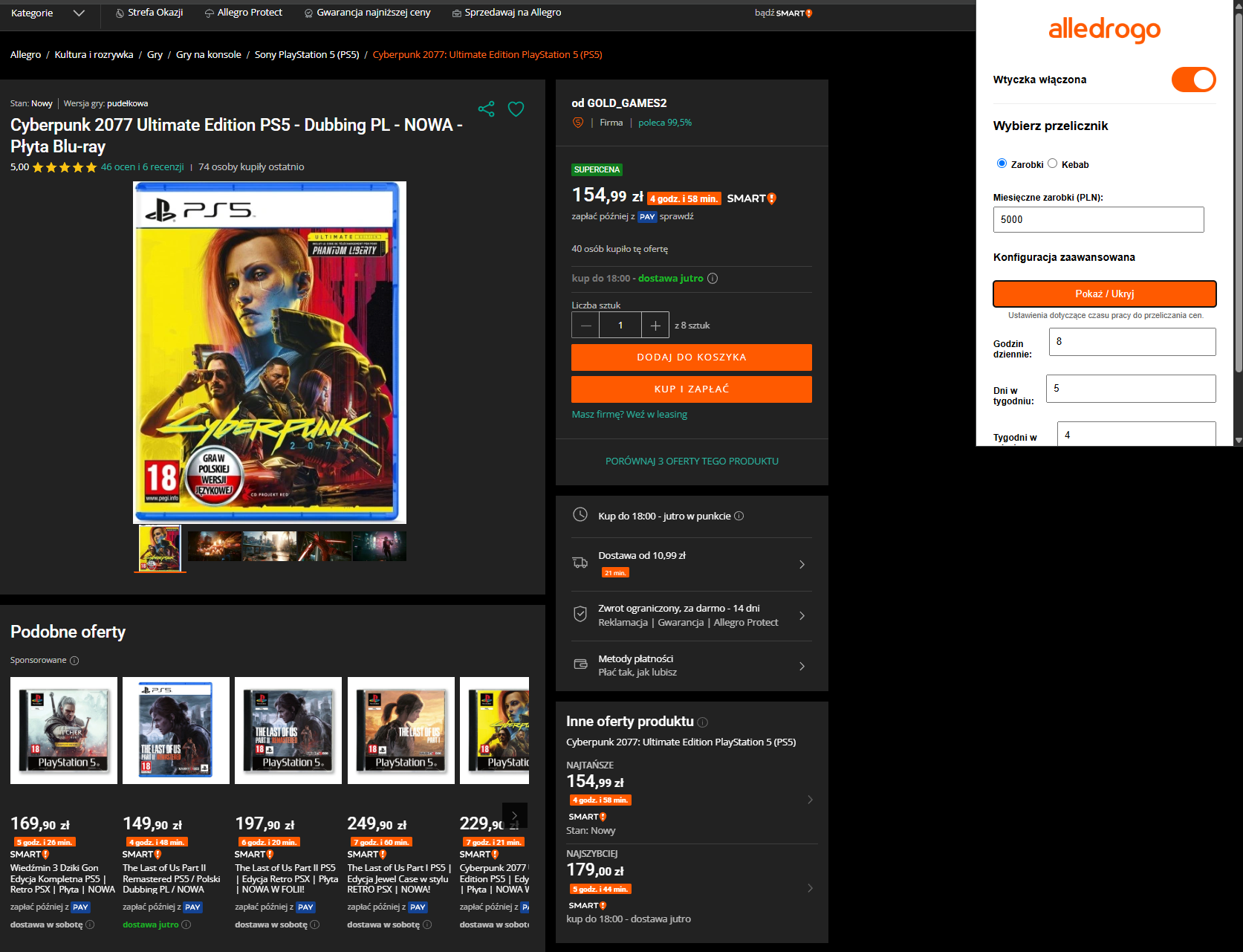Increase quantity with the plus button

pos(655,326)
